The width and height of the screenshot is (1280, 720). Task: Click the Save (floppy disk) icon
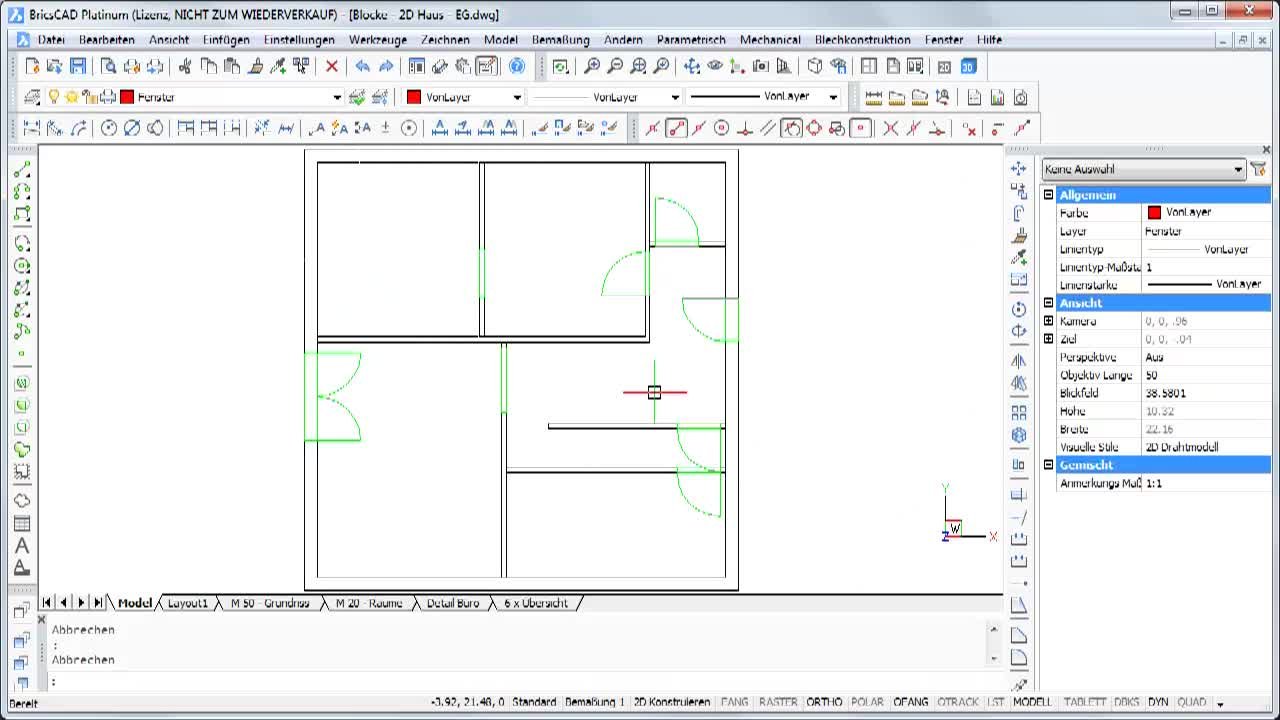point(78,66)
